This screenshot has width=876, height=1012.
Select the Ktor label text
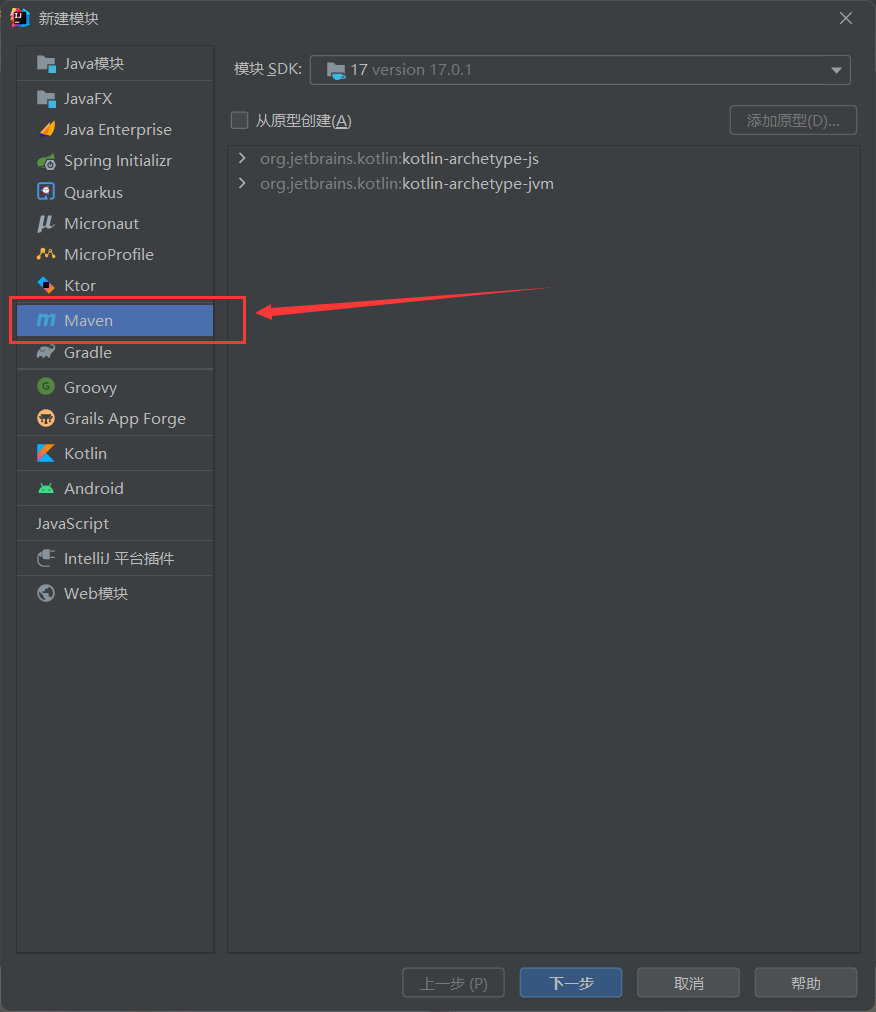pyautogui.click(x=79, y=285)
